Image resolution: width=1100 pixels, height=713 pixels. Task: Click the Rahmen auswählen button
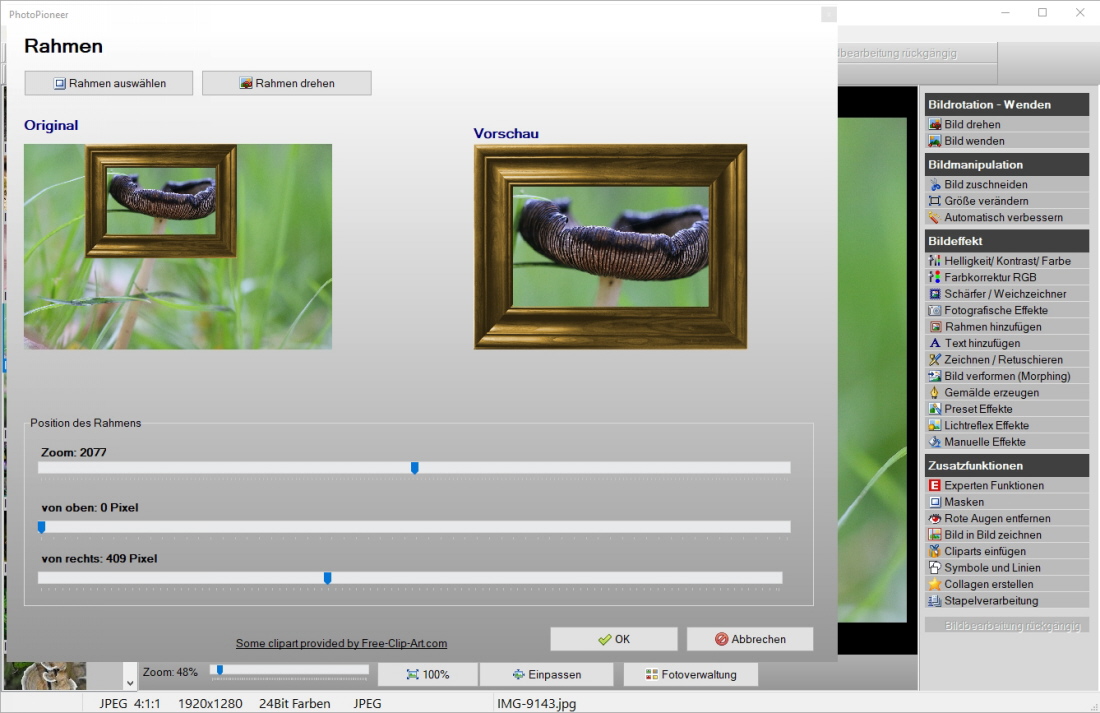(x=109, y=83)
